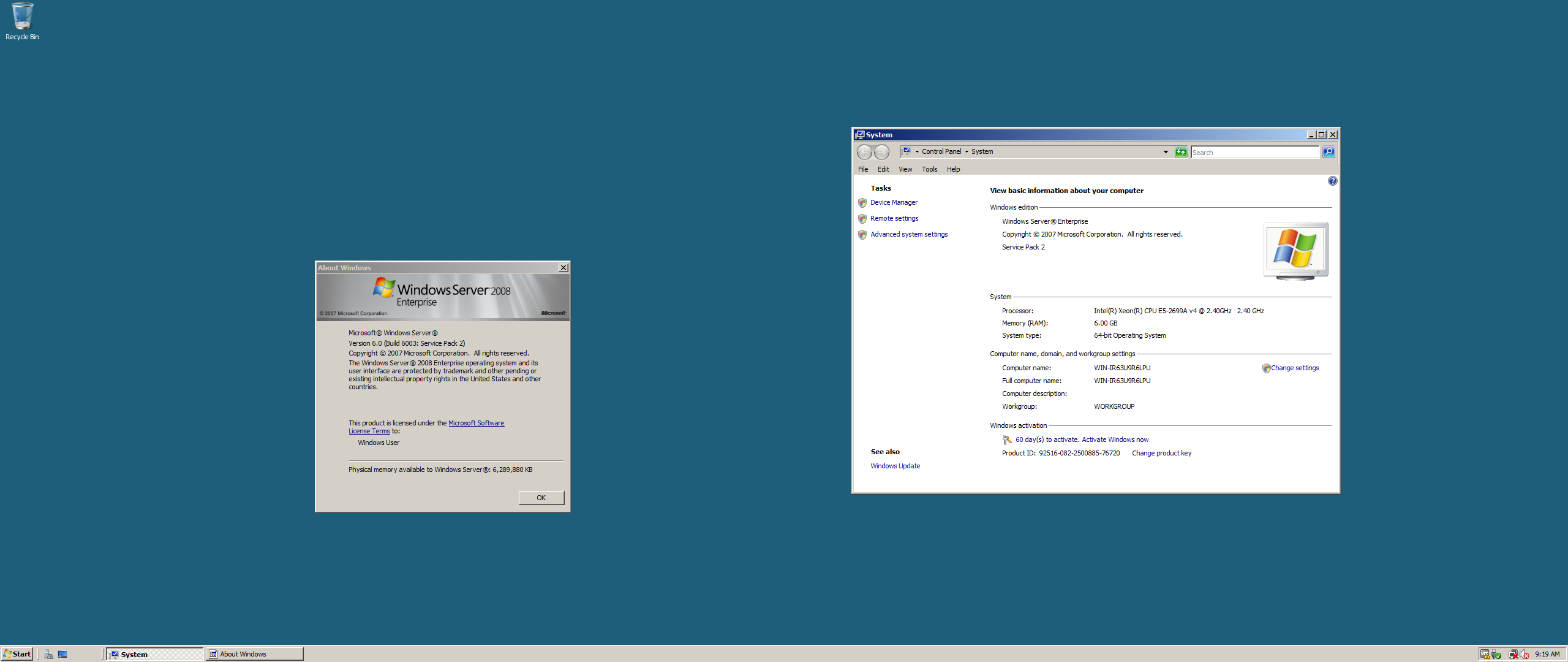Expand the address bar history dropdown
The width and height of the screenshot is (1568, 662).
tap(1165, 152)
